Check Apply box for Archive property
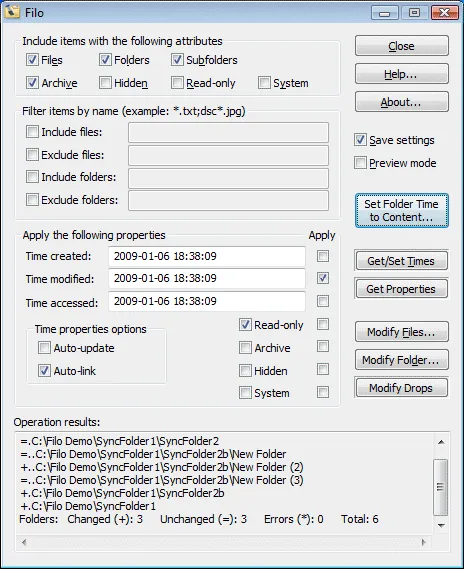 pyautogui.click(x=323, y=346)
